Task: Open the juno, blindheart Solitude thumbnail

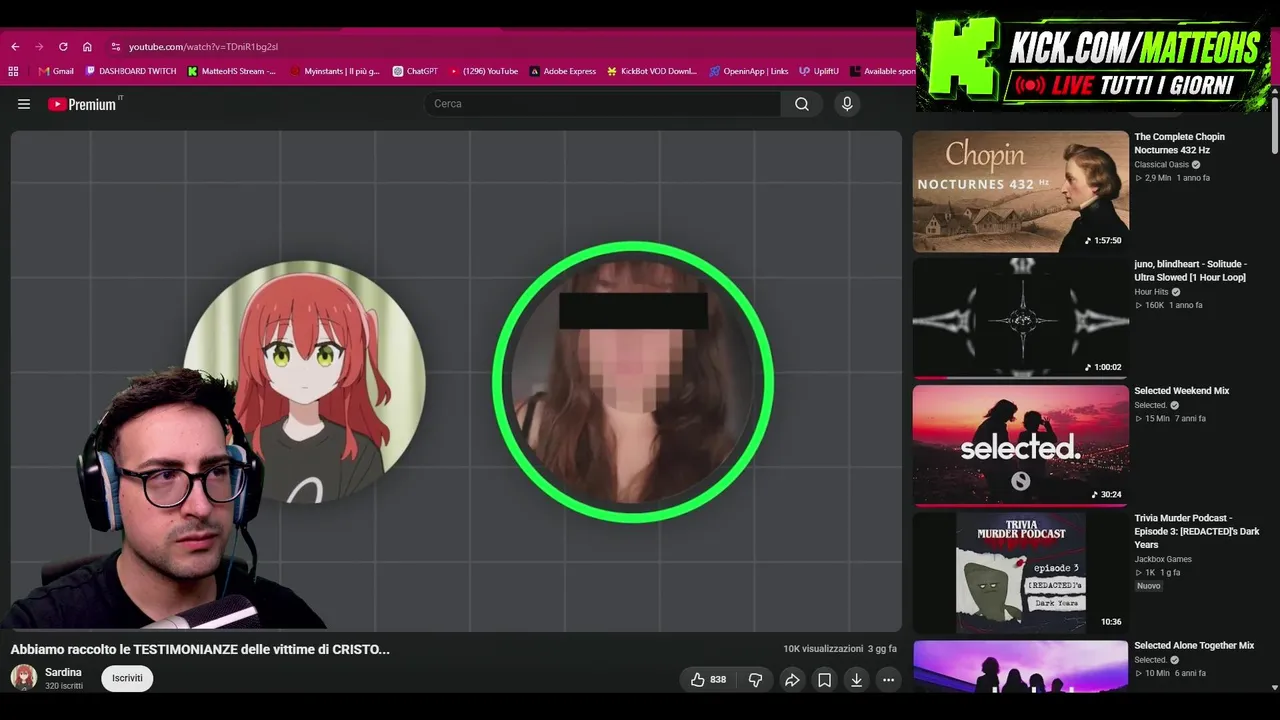Action: tap(1020, 318)
